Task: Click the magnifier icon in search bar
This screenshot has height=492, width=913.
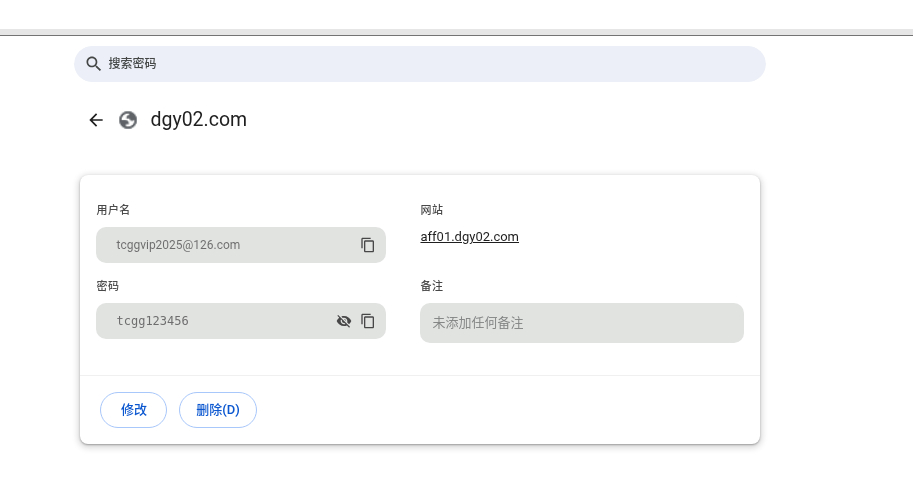Action: 93,63
